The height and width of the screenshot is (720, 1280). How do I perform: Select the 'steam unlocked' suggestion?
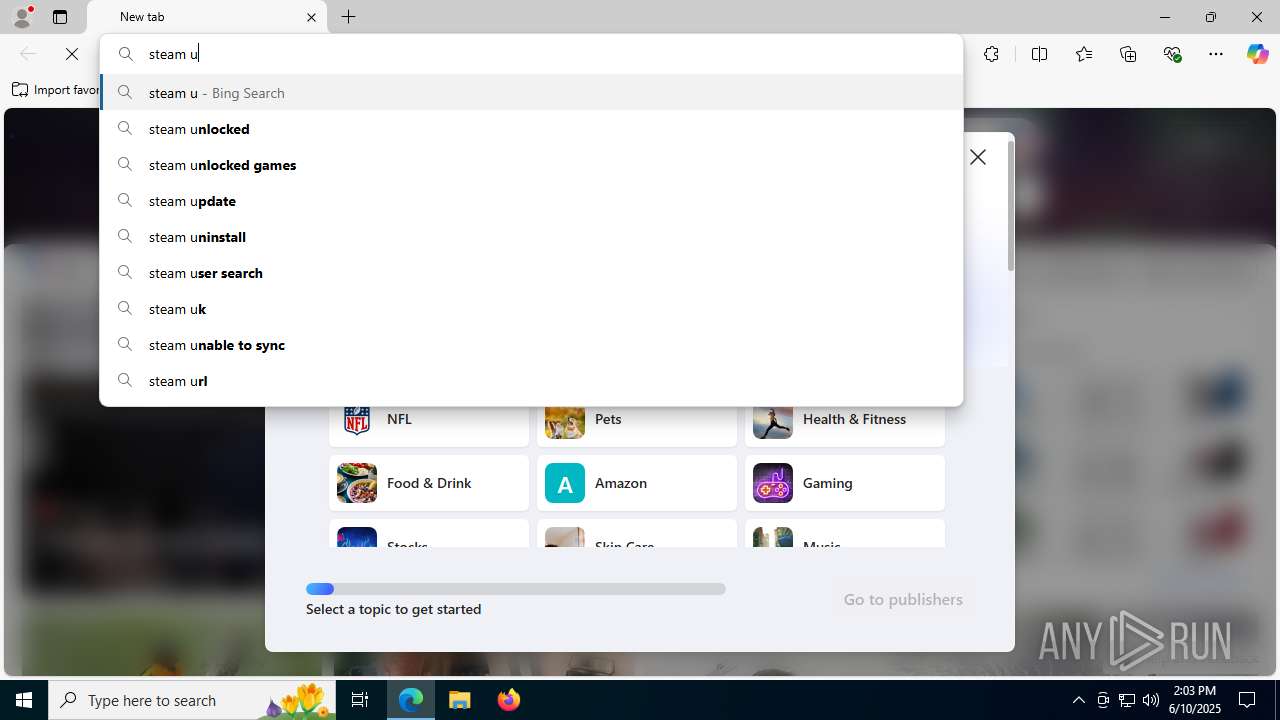(531, 129)
